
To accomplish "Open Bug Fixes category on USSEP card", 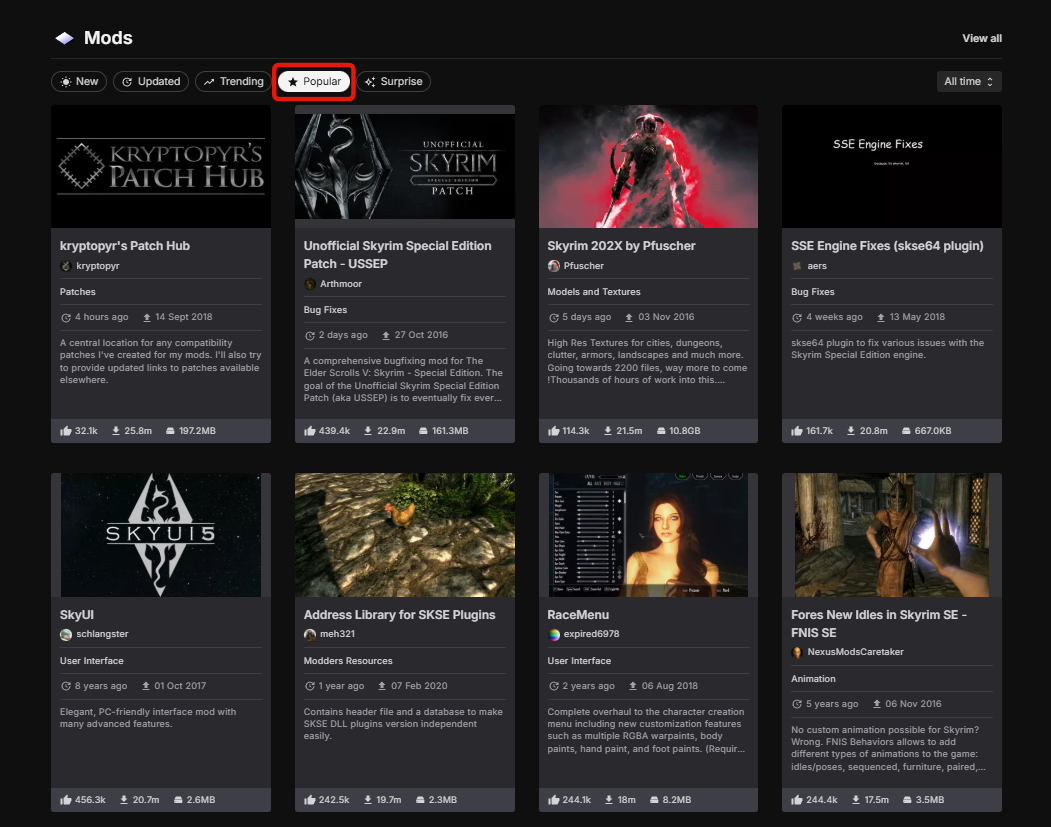I will coord(325,310).
